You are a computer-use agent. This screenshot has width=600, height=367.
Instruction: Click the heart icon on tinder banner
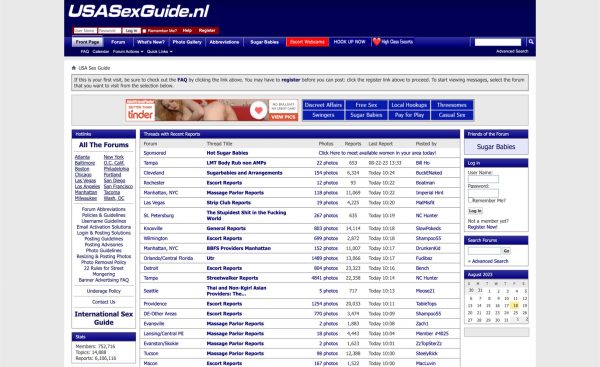(x=259, y=110)
